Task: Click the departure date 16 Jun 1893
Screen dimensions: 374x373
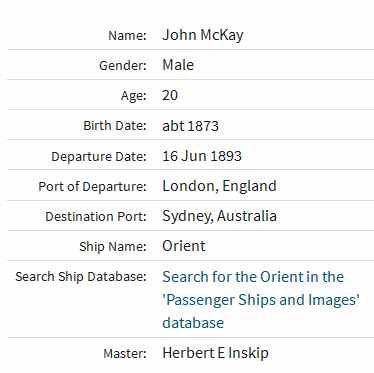Action: 202,156
